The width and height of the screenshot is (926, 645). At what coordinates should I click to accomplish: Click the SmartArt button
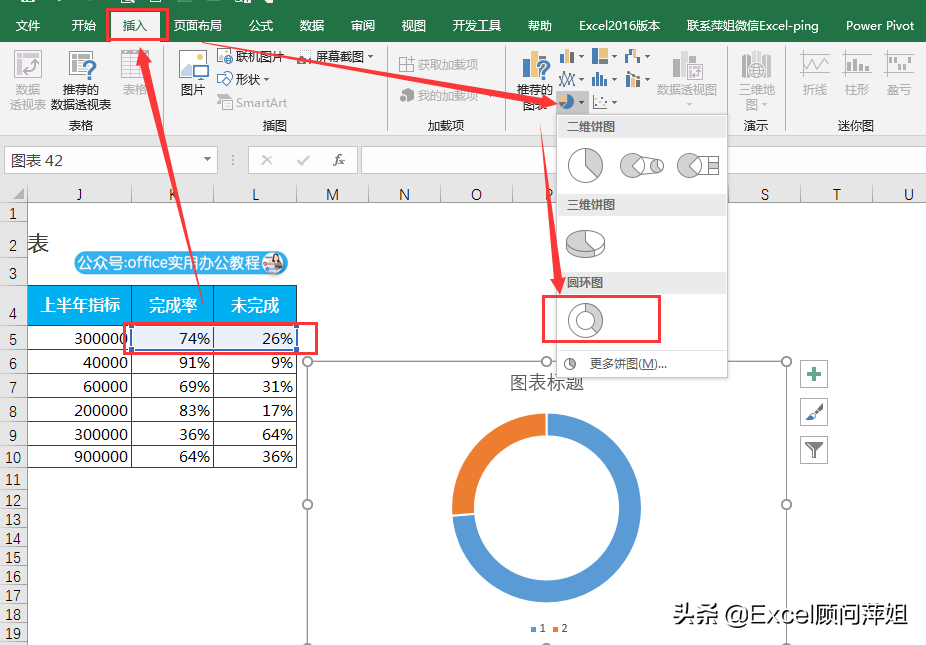tap(252, 103)
